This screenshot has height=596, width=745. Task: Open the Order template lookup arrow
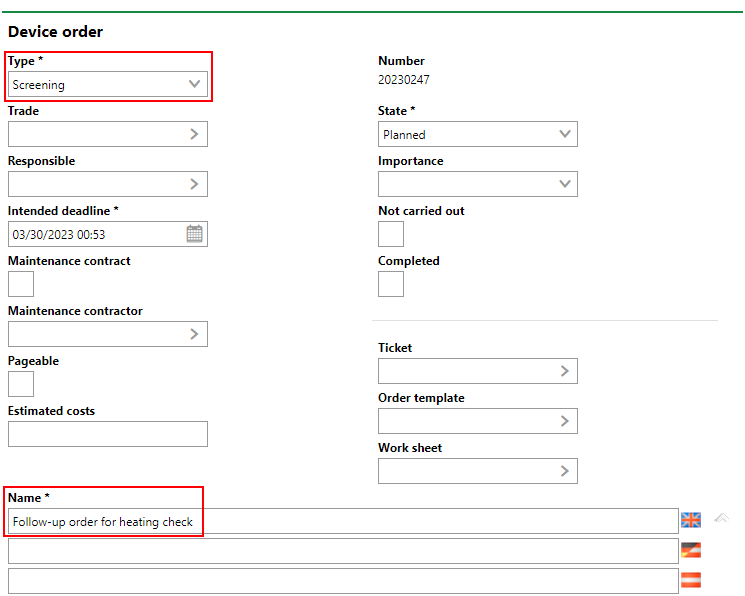(x=564, y=421)
